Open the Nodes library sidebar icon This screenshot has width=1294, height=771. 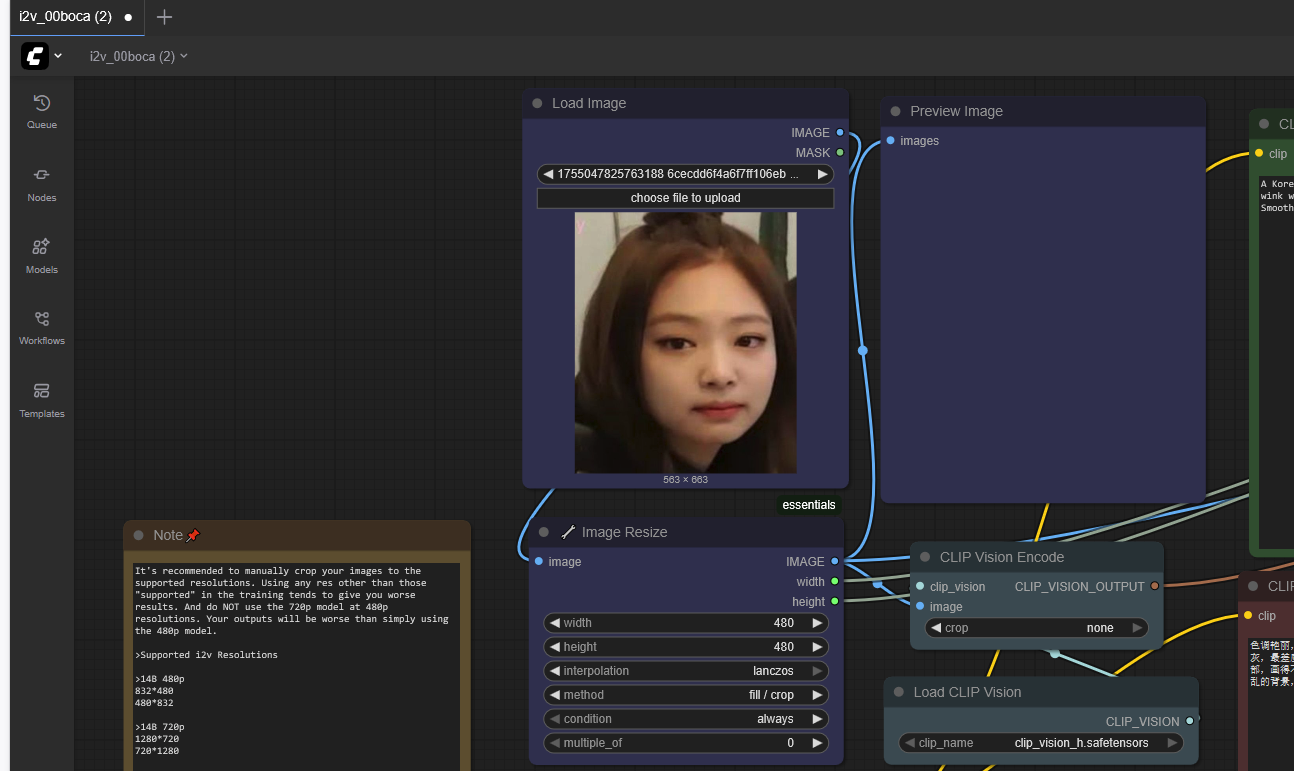[42, 183]
